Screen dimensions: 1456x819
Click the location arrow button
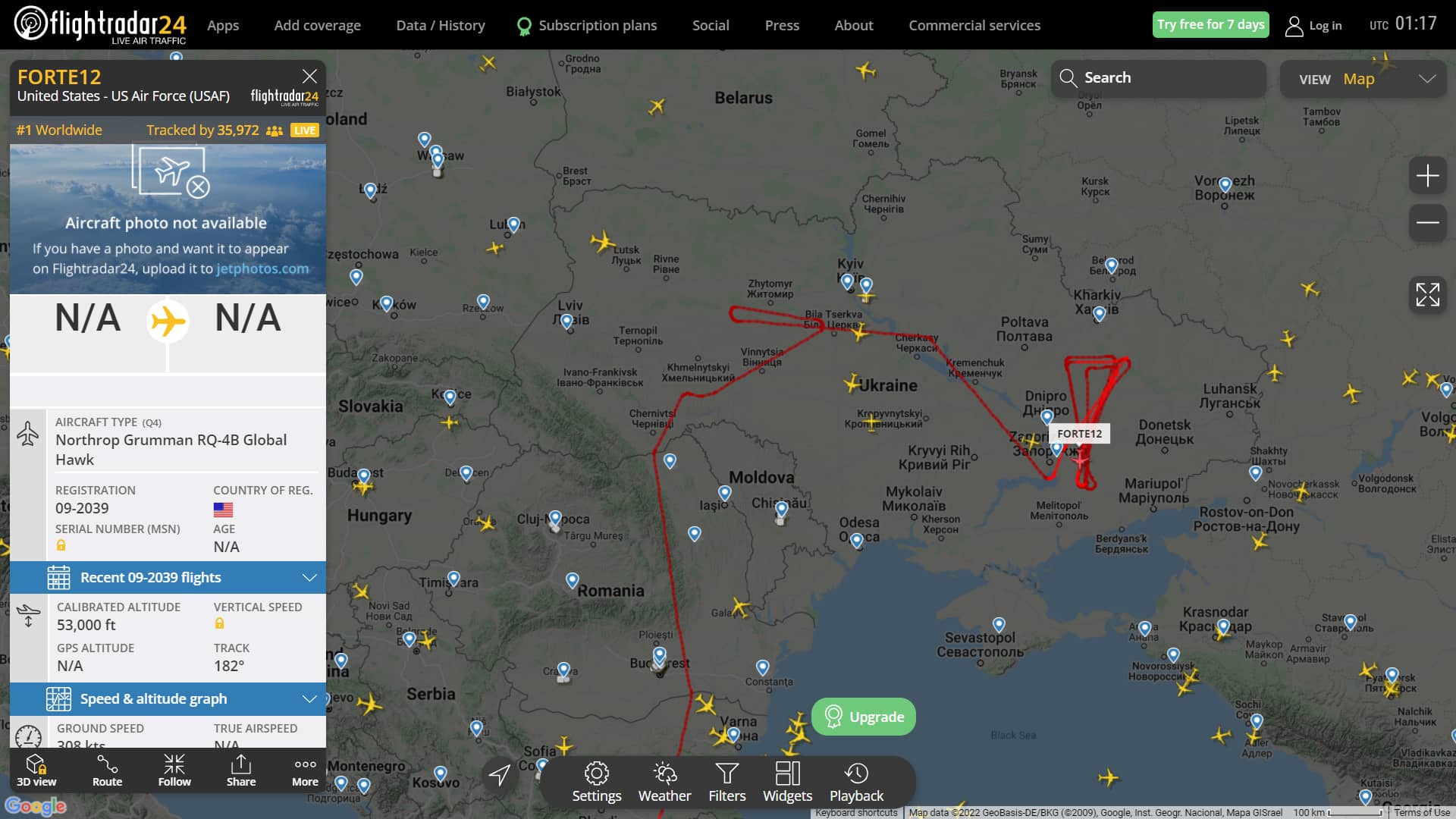tap(500, 774)
